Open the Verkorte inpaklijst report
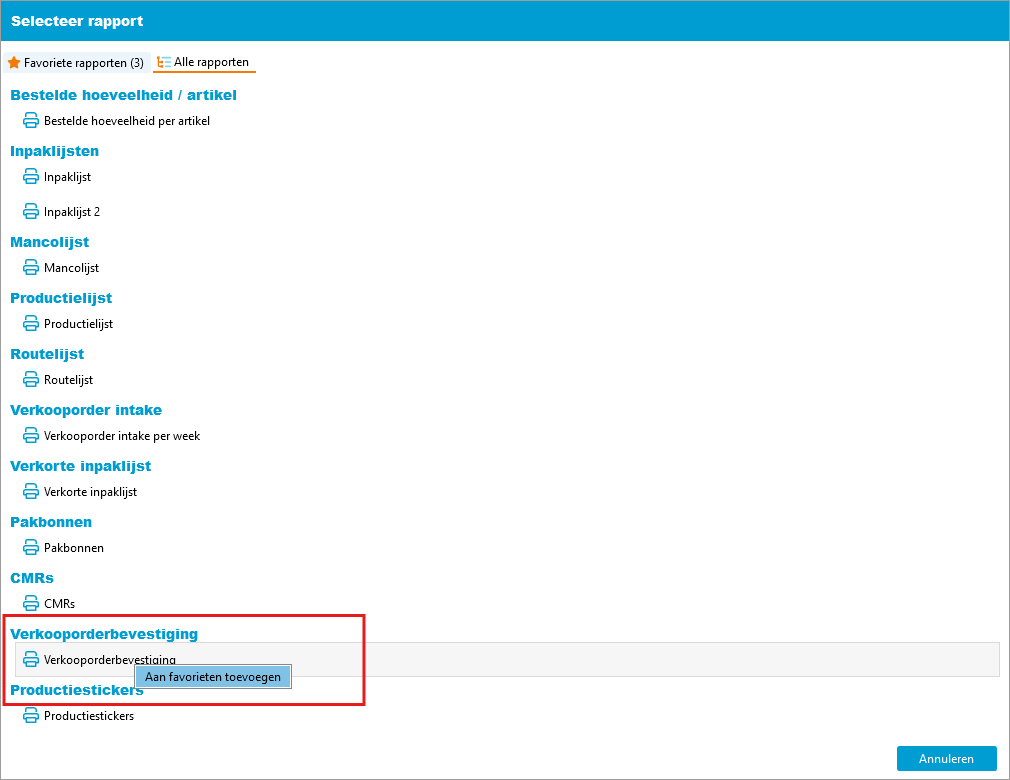 click(90, 492)
